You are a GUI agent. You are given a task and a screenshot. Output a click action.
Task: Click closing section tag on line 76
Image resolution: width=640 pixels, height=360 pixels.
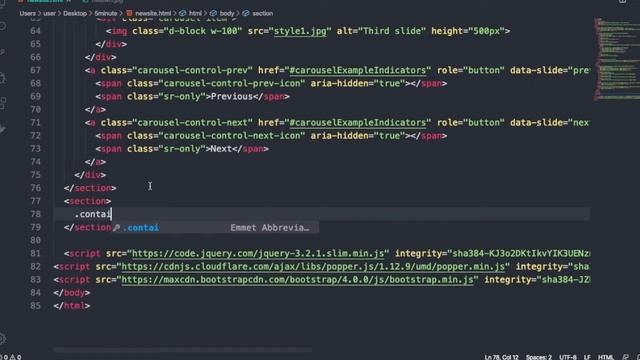(x=90, y=188)
